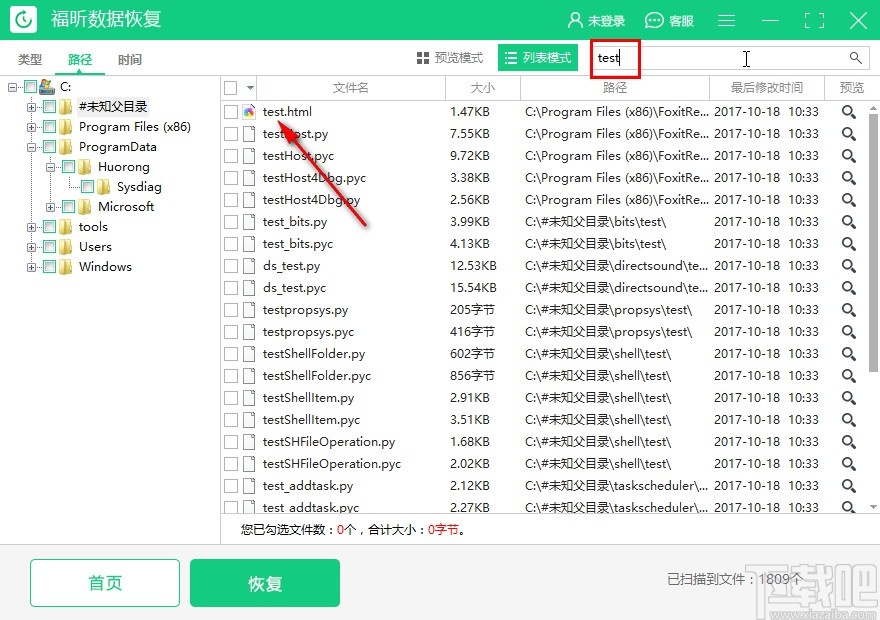The image size is (880, 620).
Task: Sort by 最后修改时间 column header
Action: tap(767, 88)
